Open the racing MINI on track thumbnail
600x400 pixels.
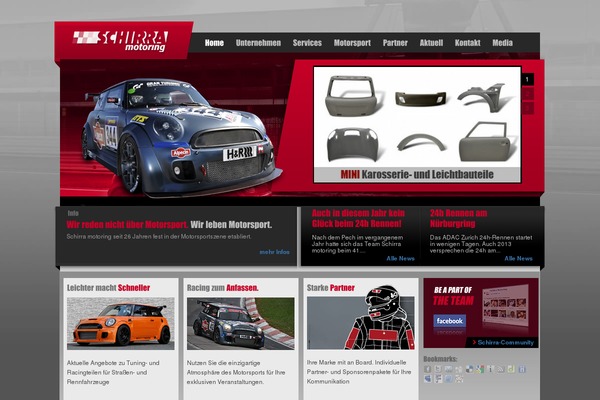pyautogui.click(x=241, y=323)
